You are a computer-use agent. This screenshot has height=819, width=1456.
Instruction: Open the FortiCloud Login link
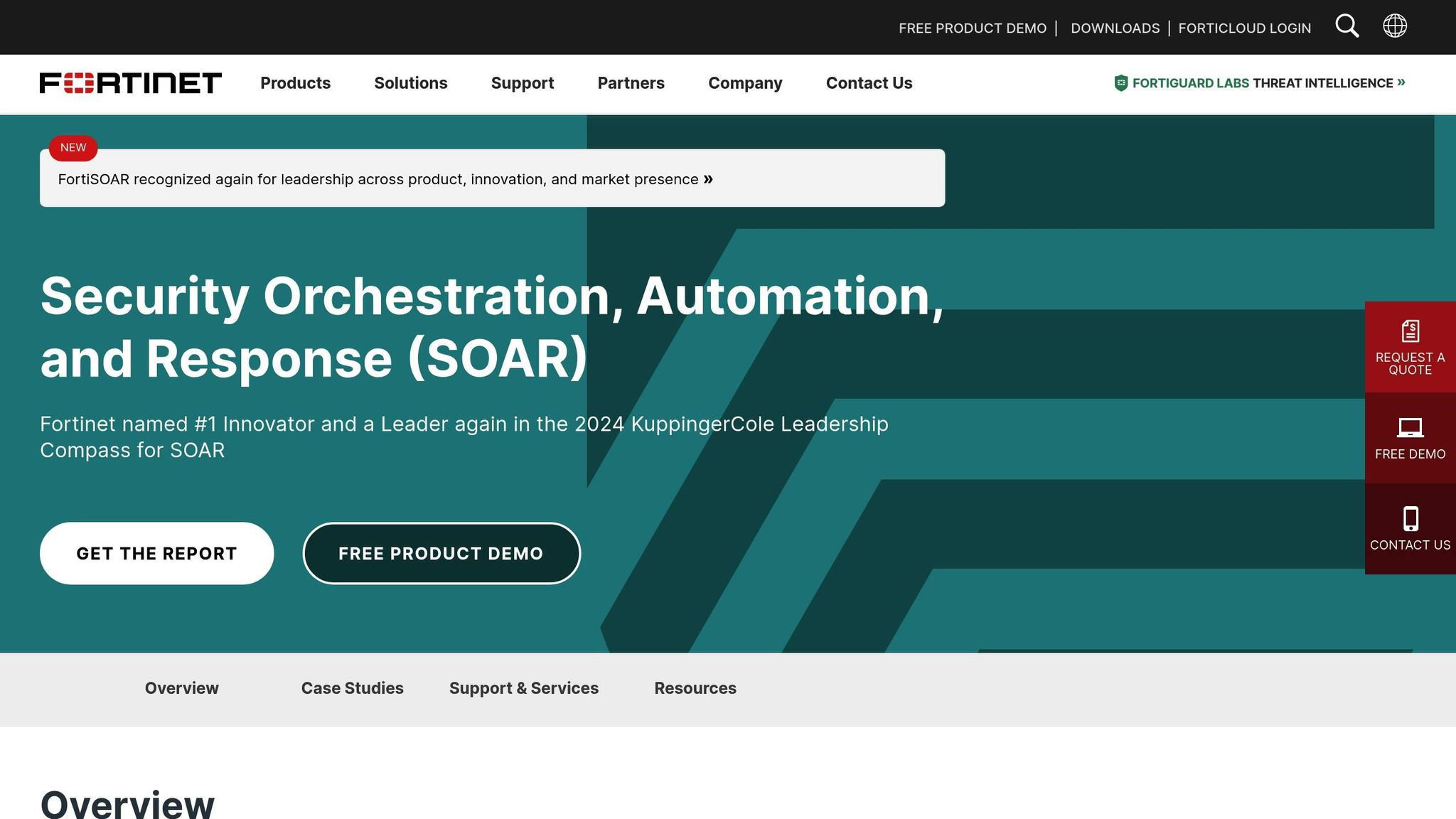(1244, 28)
